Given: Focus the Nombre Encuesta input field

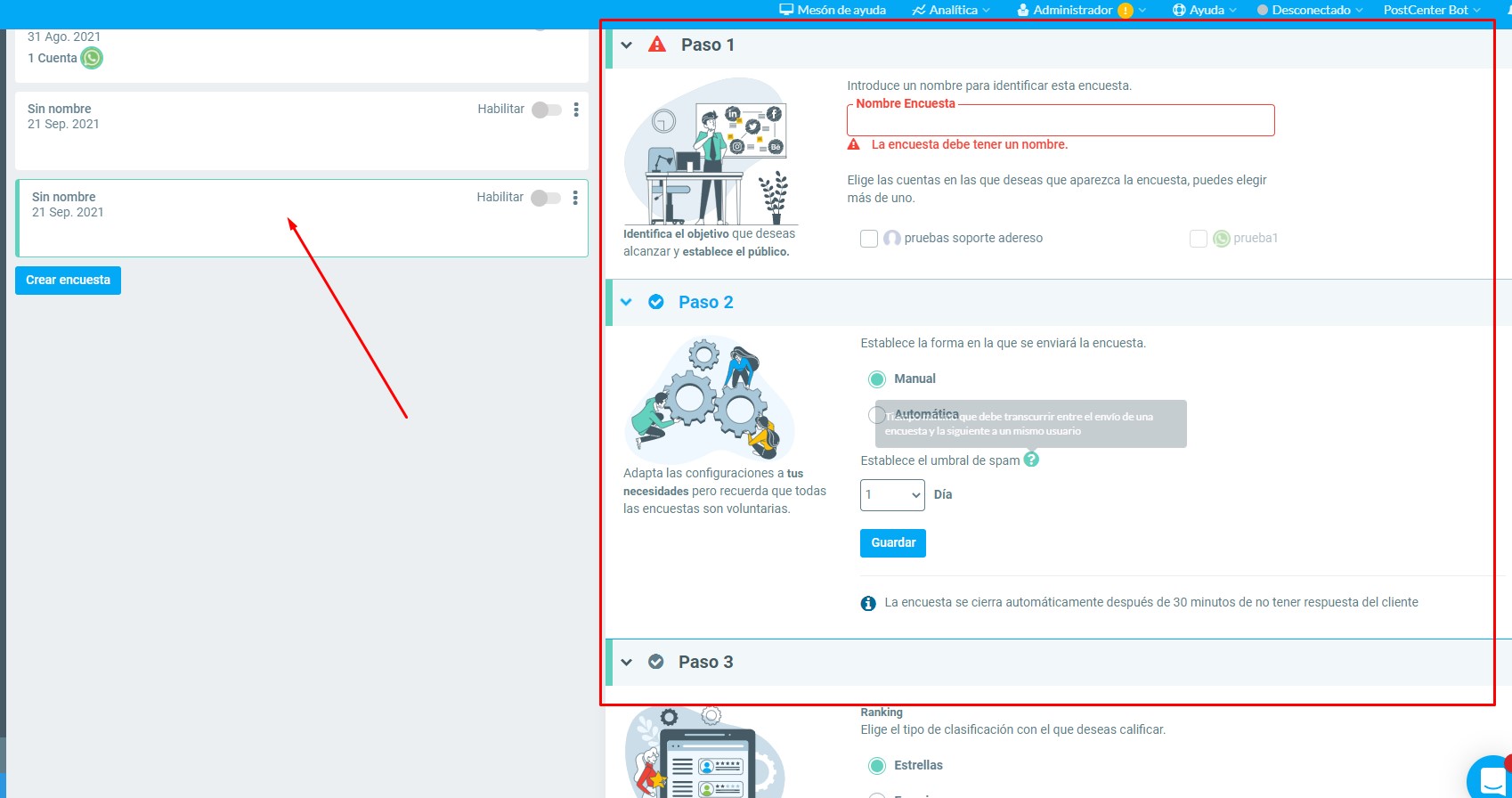Looking at the screenshot, I should pos(1061,120).
